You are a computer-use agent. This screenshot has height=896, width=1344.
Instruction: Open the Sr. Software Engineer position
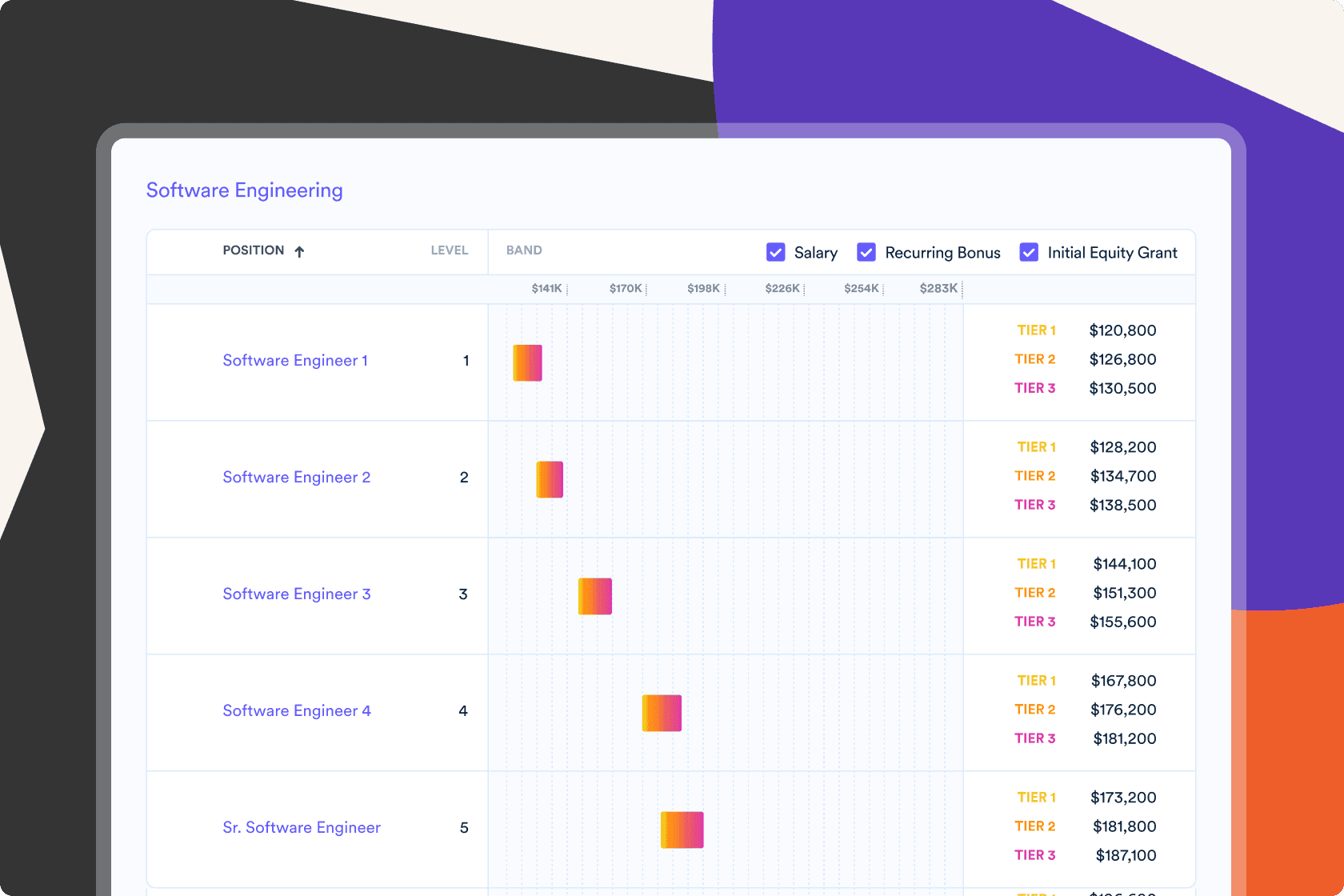click(x=302, y=828)
